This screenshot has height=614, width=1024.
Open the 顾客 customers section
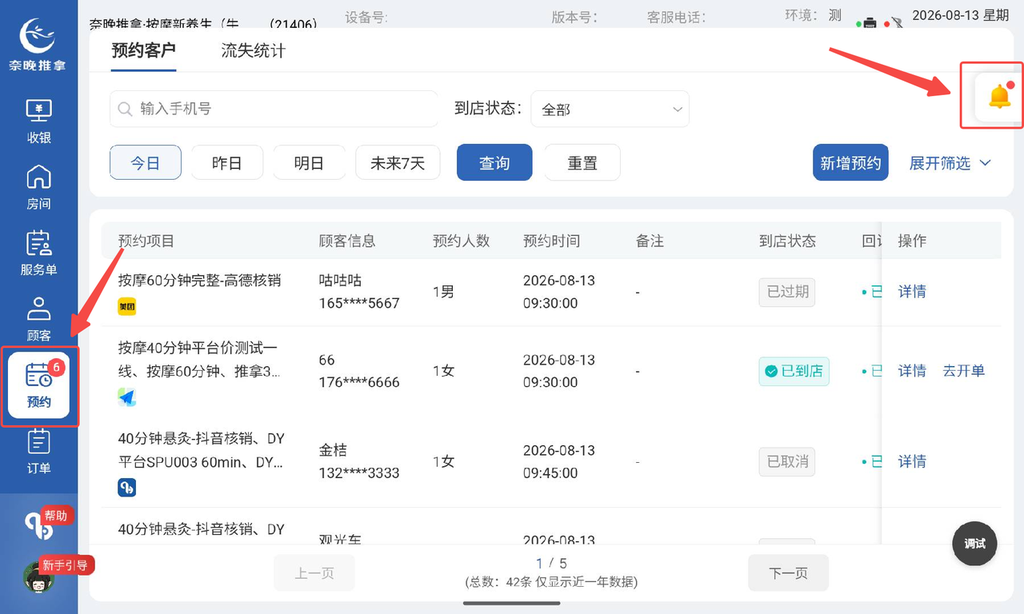pos(39,319)
